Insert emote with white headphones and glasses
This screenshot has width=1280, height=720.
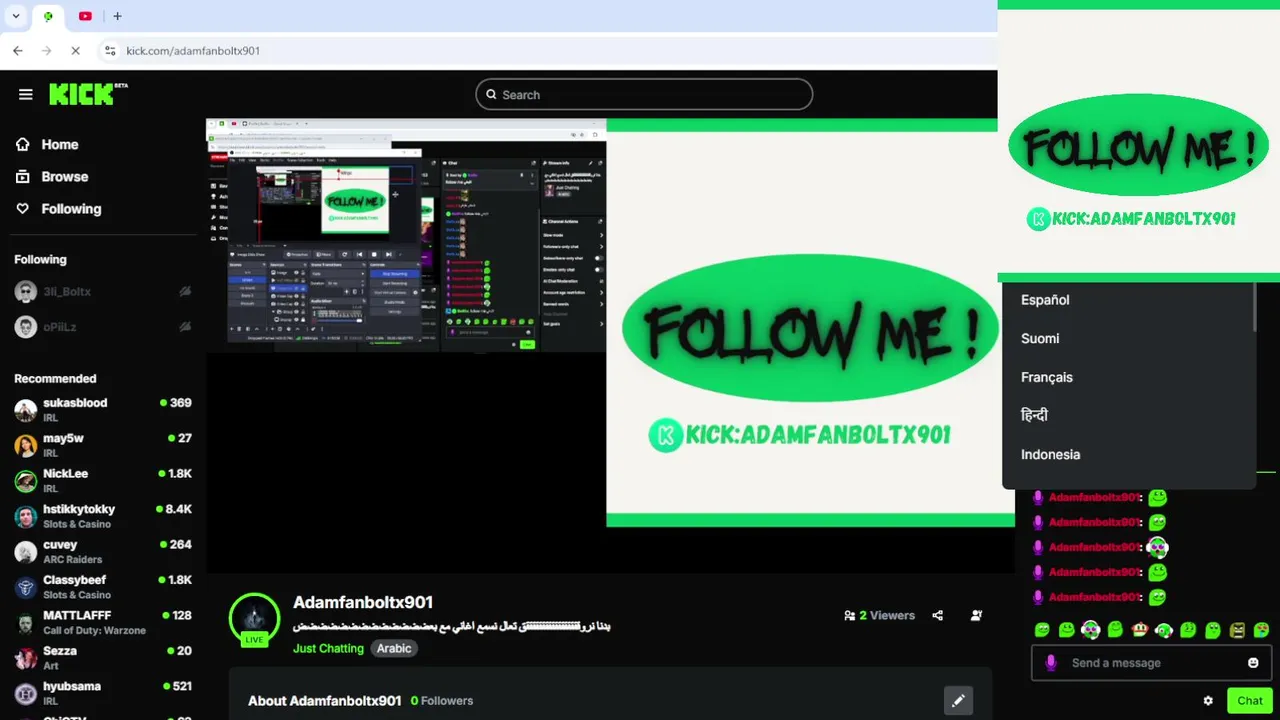coord(1091,630)
